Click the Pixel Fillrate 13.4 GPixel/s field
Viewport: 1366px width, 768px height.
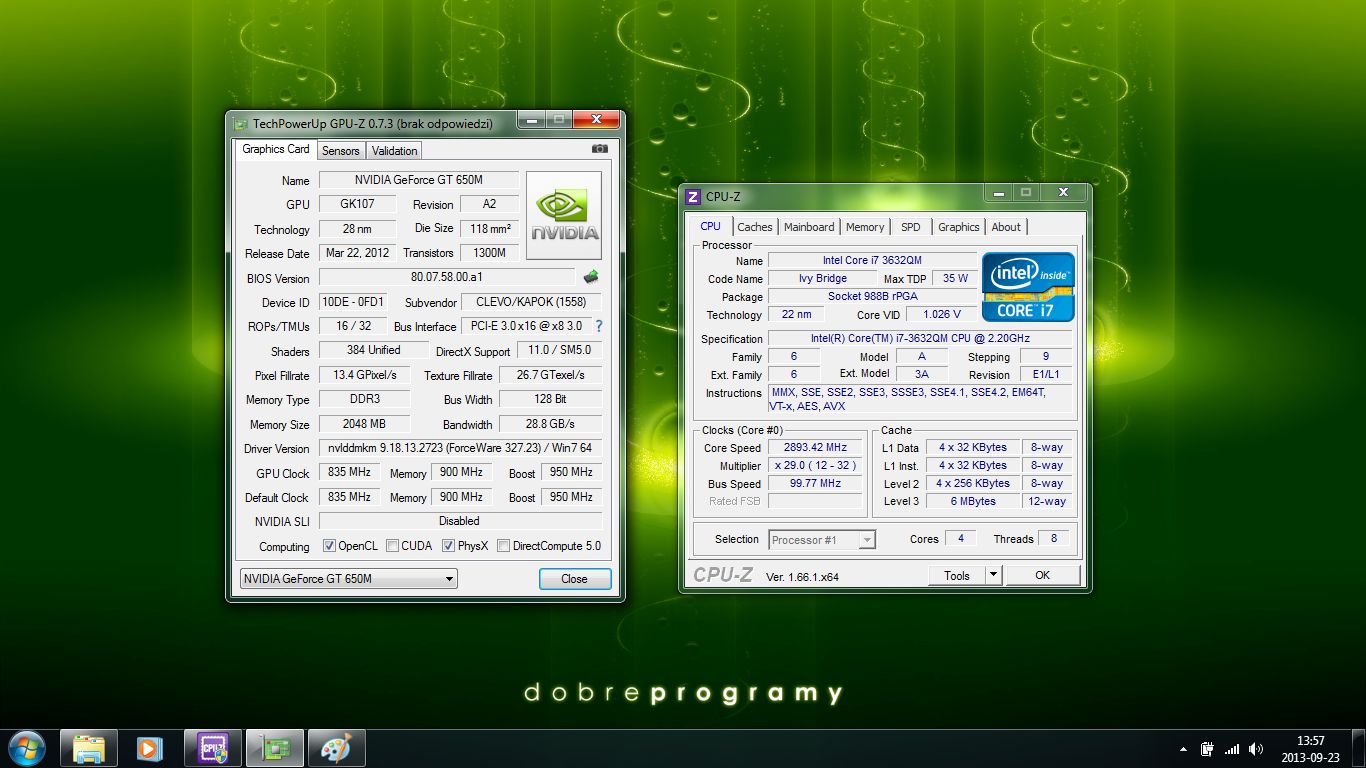tap(364, 375)
